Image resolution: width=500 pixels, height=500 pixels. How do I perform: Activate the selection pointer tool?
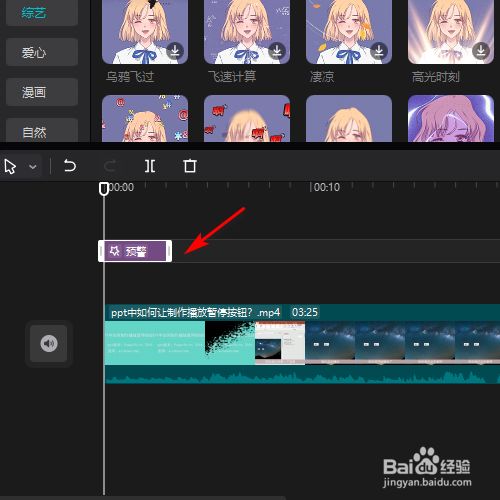tap(10, 166)
